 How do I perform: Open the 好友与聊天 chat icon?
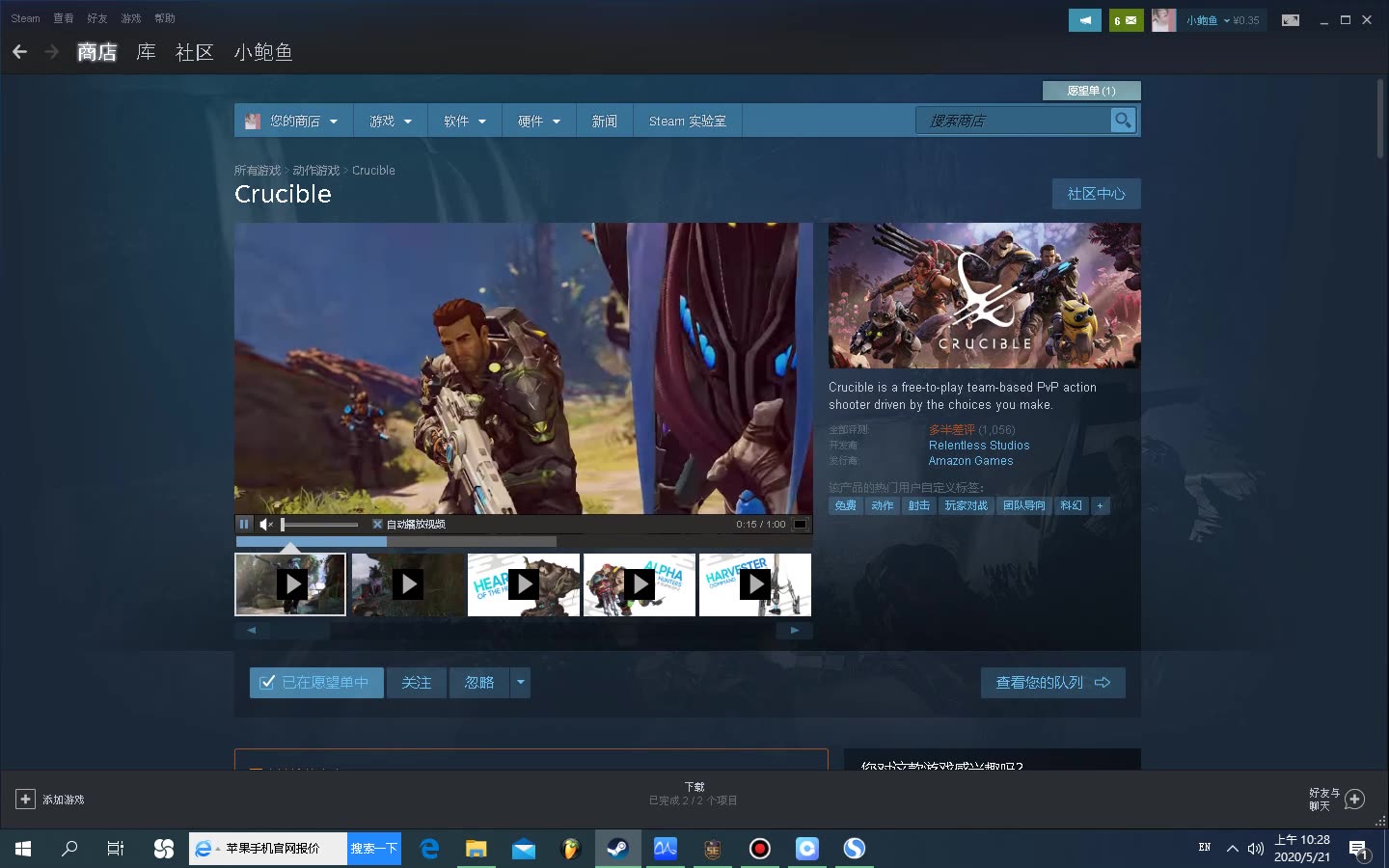click(x=1354, y=800)
